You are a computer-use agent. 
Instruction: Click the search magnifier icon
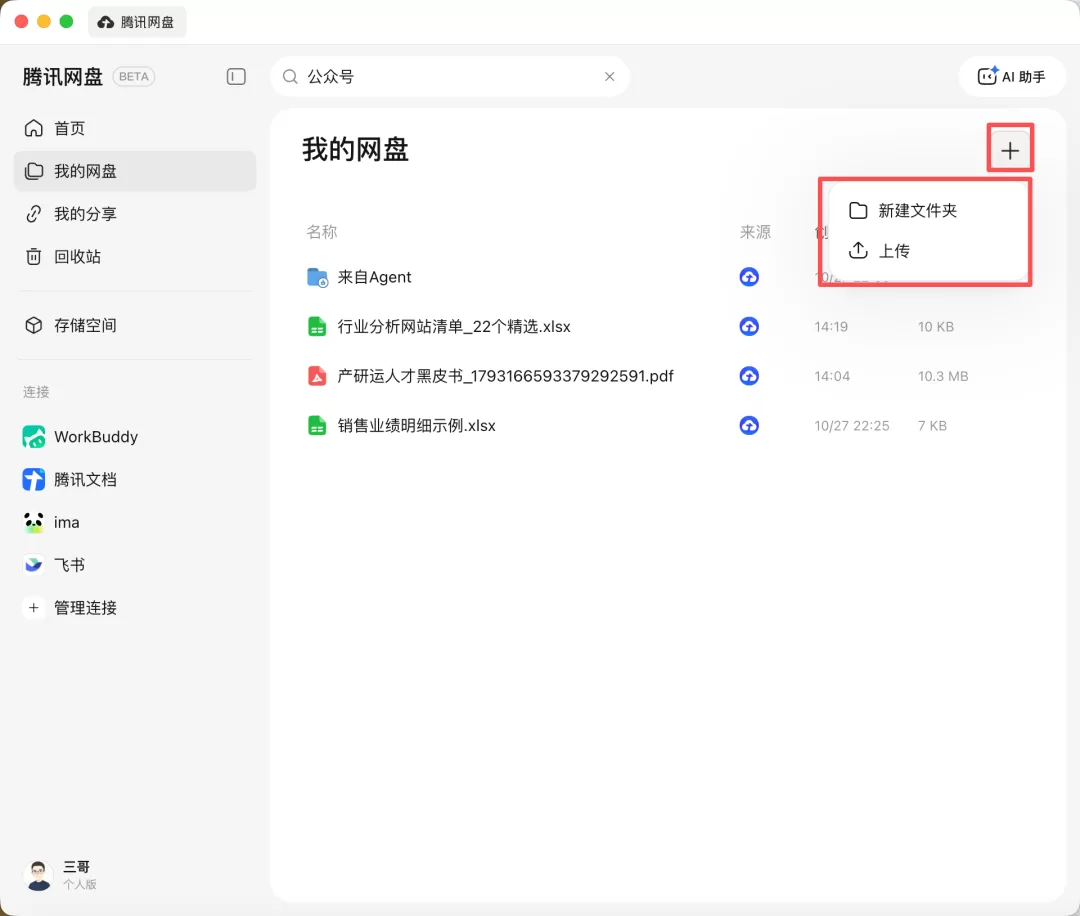pyautogui.click(x=291, y=76)
